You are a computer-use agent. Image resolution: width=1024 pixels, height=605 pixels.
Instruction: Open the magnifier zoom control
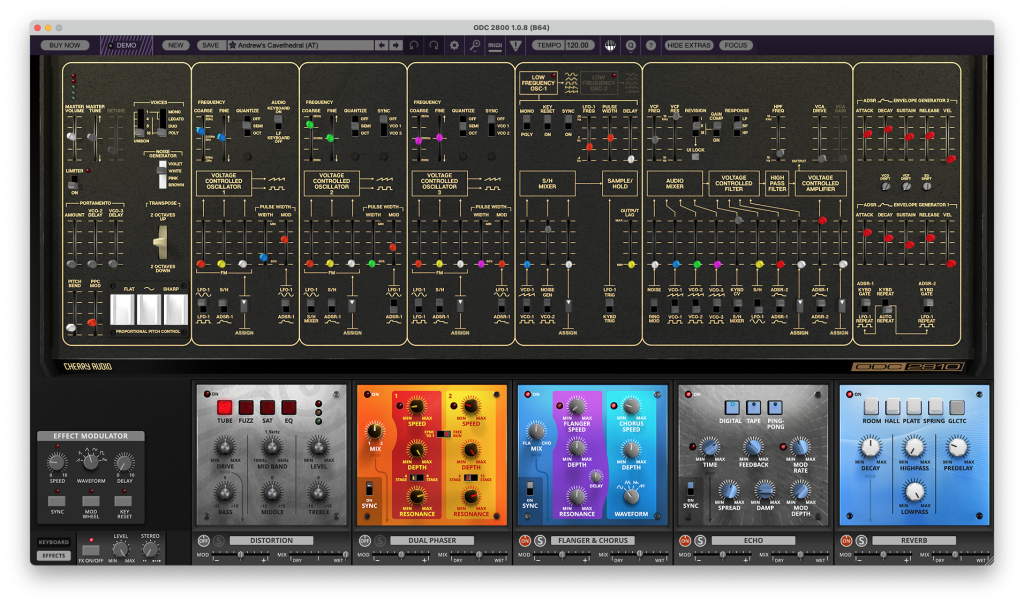[475, 45]
